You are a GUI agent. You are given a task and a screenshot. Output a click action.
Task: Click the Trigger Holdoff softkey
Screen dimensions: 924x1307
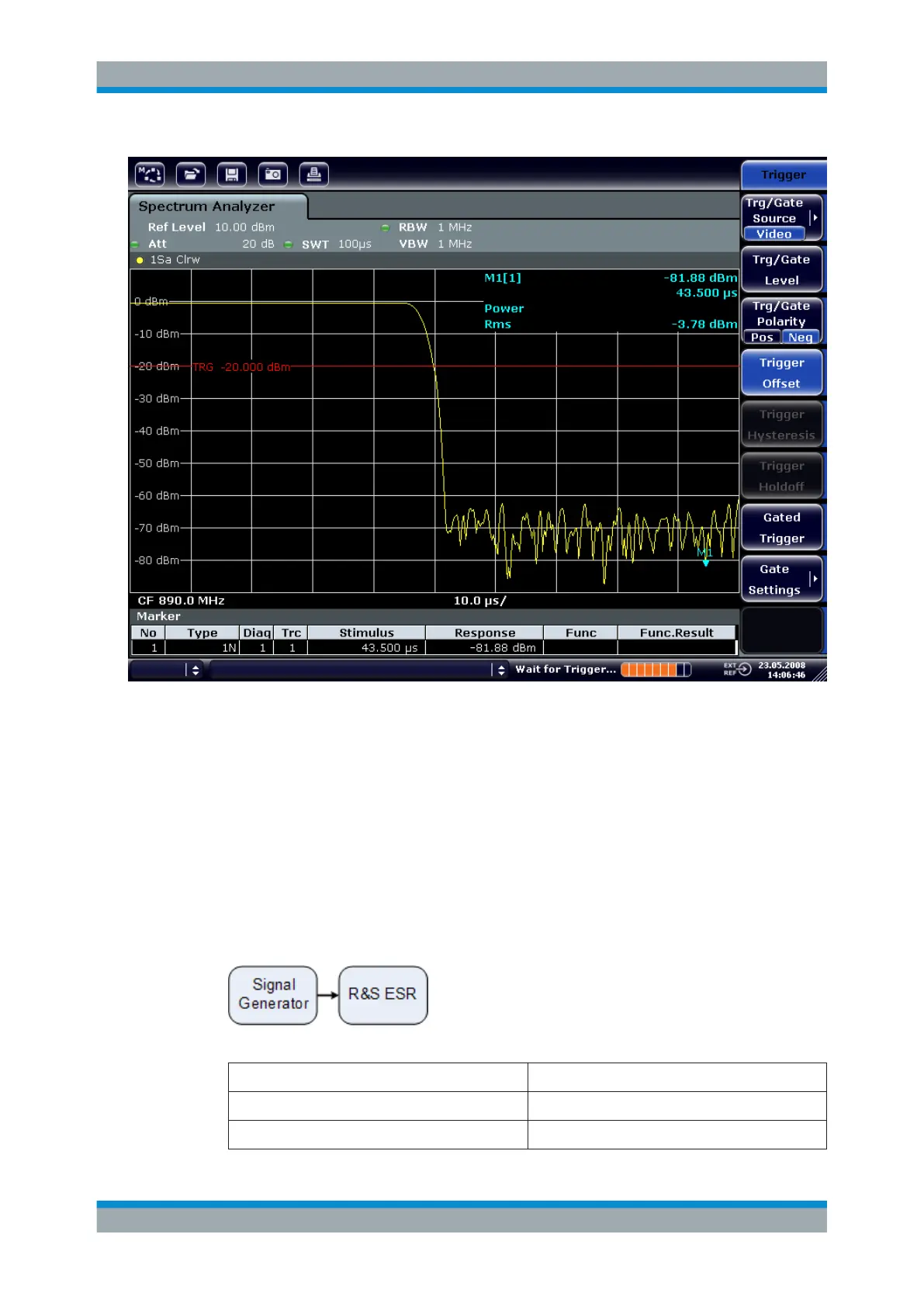click(781, 476)
